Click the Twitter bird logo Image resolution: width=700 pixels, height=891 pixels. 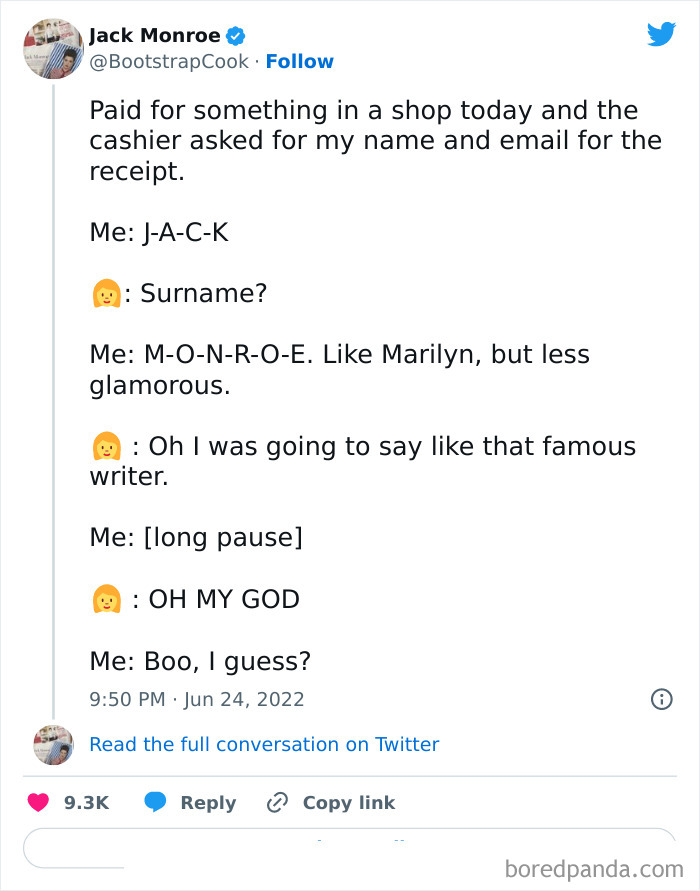(x=661, y=35)
